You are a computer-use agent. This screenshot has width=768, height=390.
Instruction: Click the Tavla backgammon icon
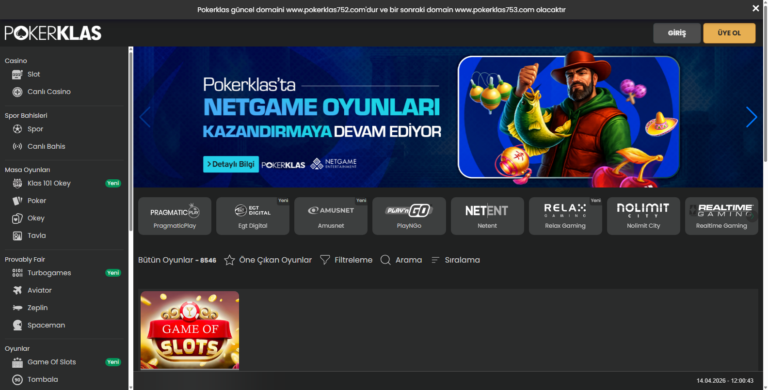pyautogui.click(x=17, y=236)
